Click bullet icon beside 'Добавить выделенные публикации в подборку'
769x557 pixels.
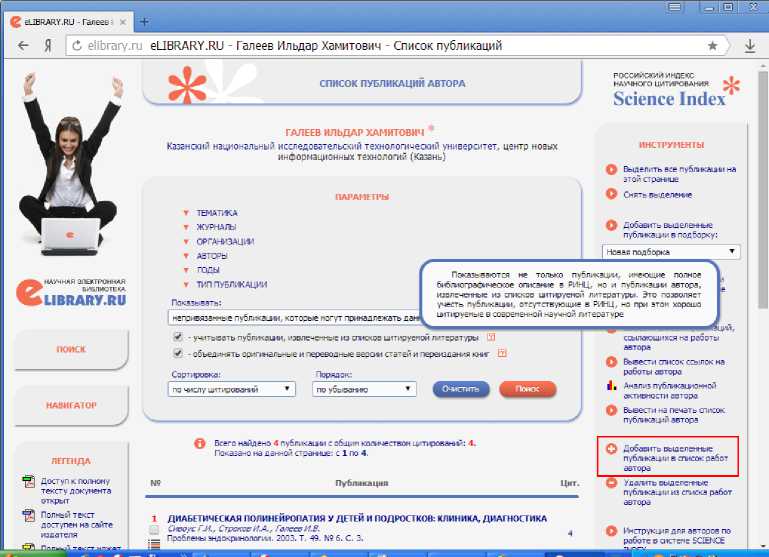coord(611,225)
